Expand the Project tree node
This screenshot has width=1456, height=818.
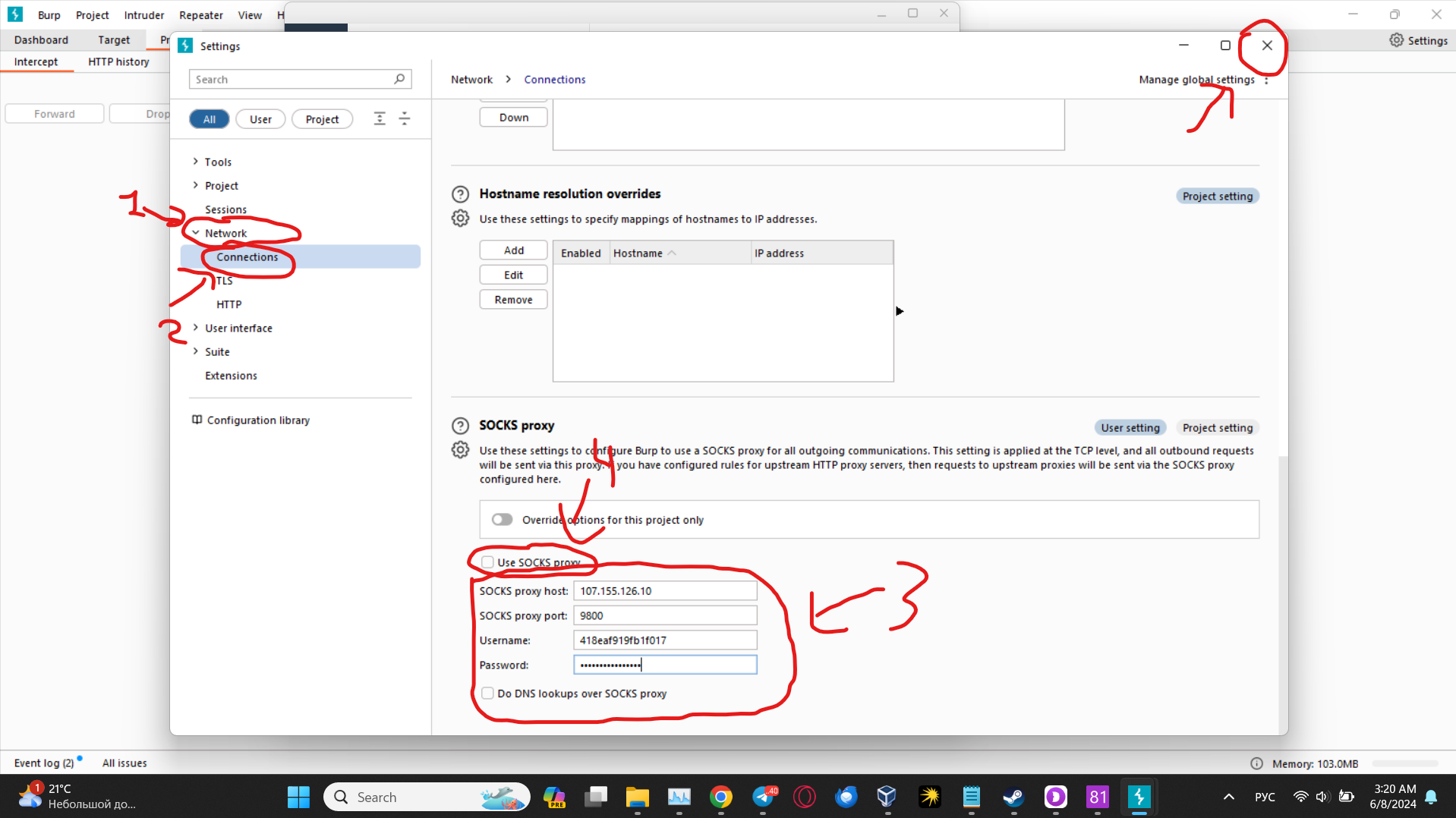196,185
